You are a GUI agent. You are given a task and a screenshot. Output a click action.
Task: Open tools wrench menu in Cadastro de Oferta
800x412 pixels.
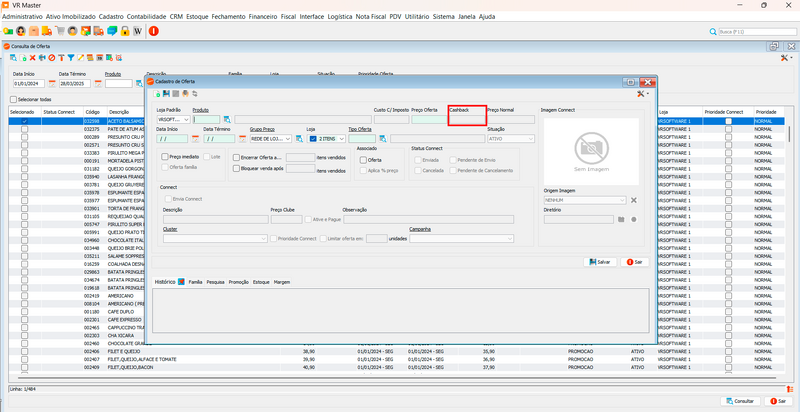(x=643, y=94)
